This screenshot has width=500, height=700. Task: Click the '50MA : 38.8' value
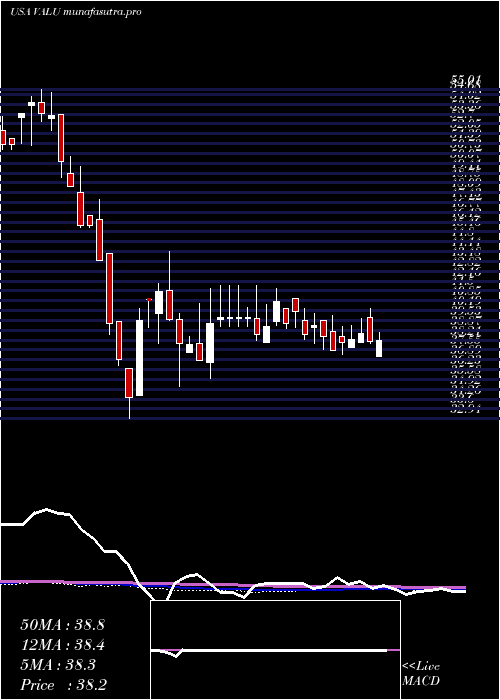(x=62, y=625)
